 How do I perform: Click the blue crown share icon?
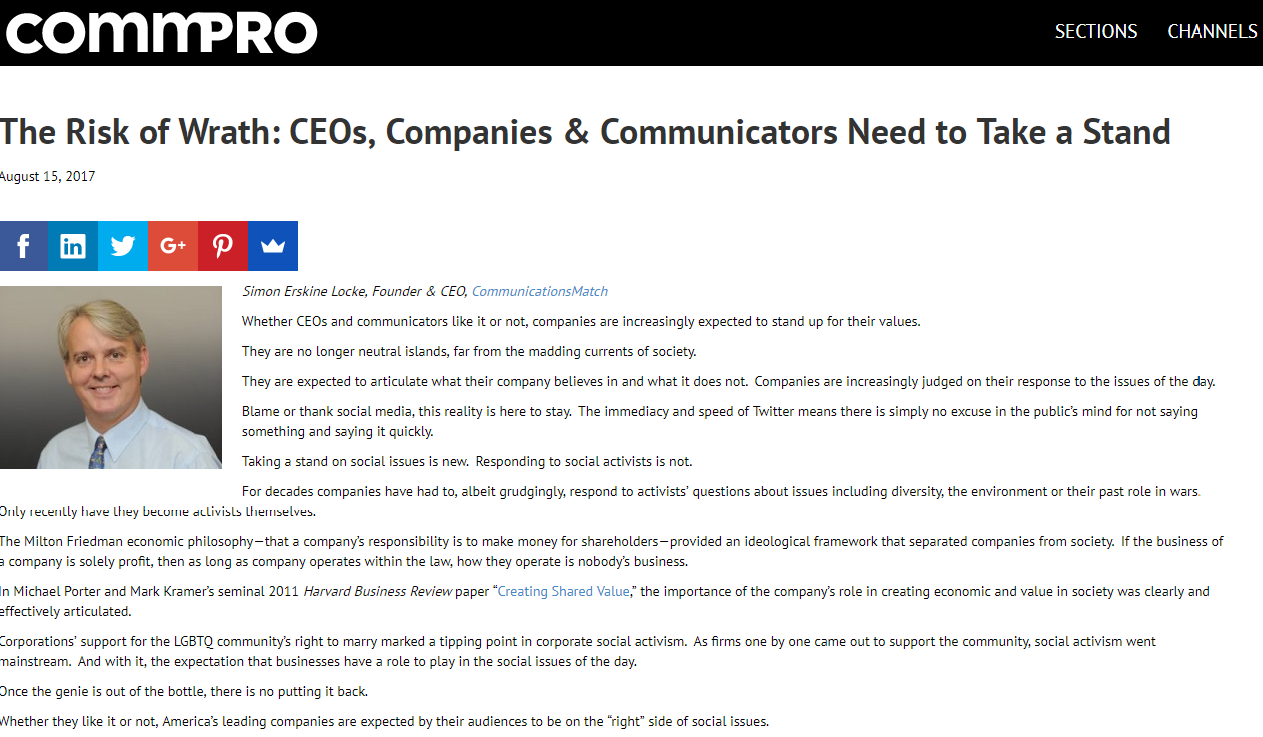[273, 246]
